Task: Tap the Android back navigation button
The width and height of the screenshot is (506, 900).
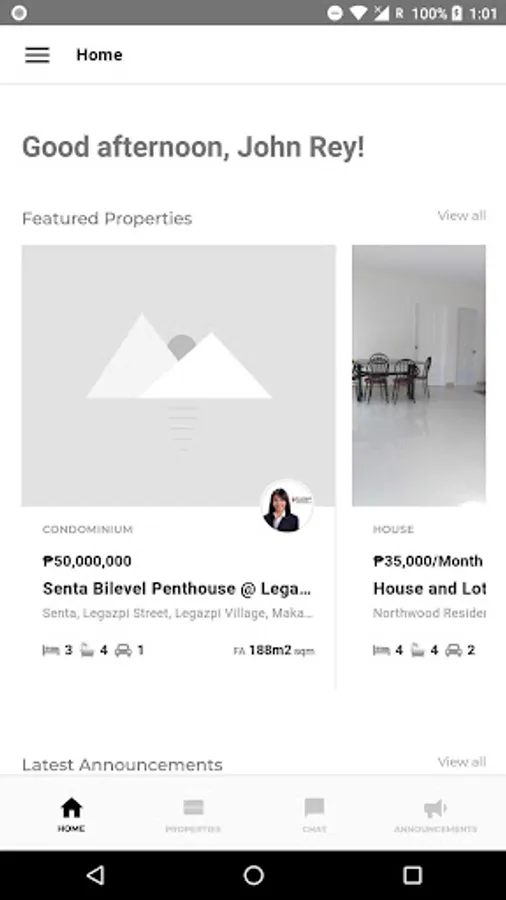Action: coord(96,875)
